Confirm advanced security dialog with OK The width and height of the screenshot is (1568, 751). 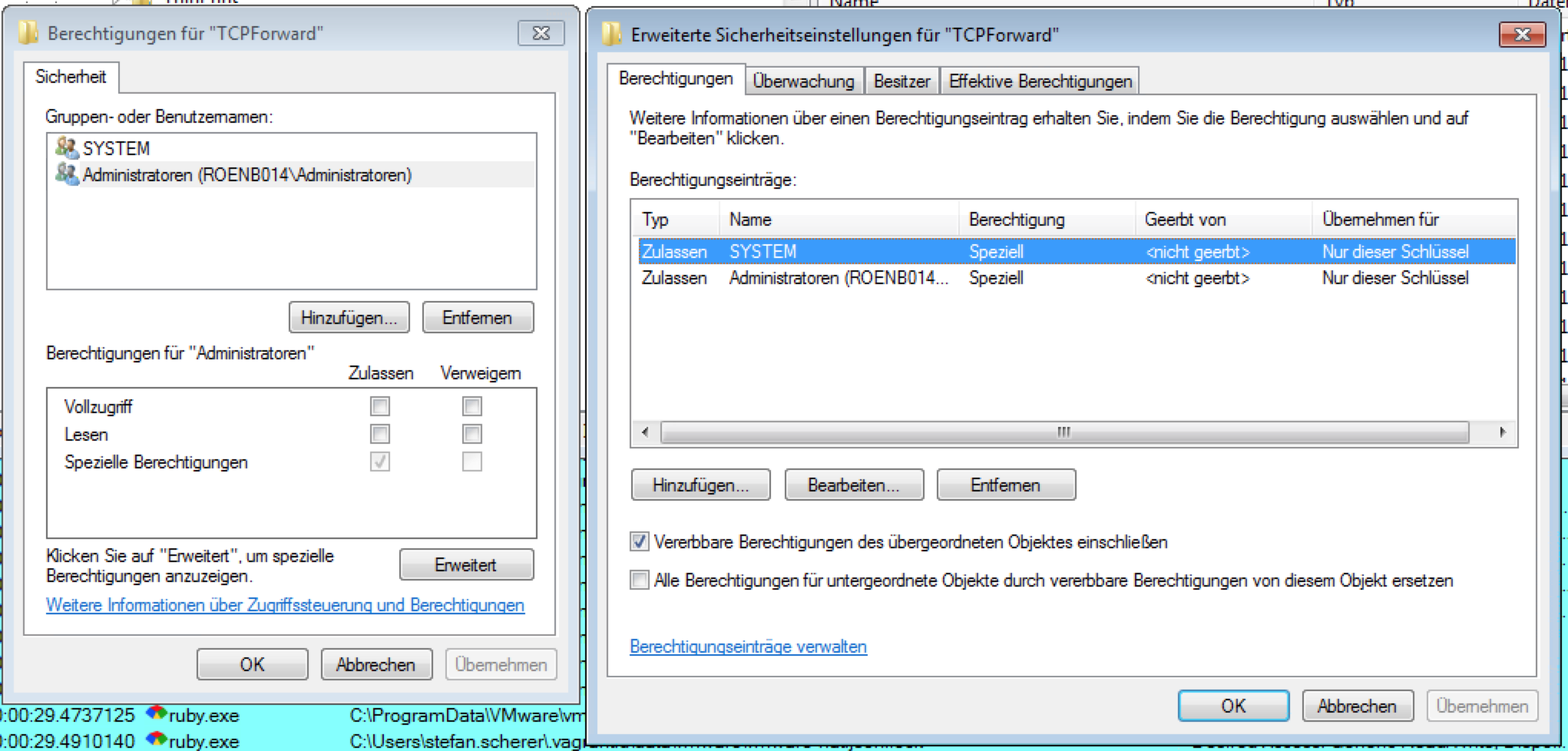1234,706
